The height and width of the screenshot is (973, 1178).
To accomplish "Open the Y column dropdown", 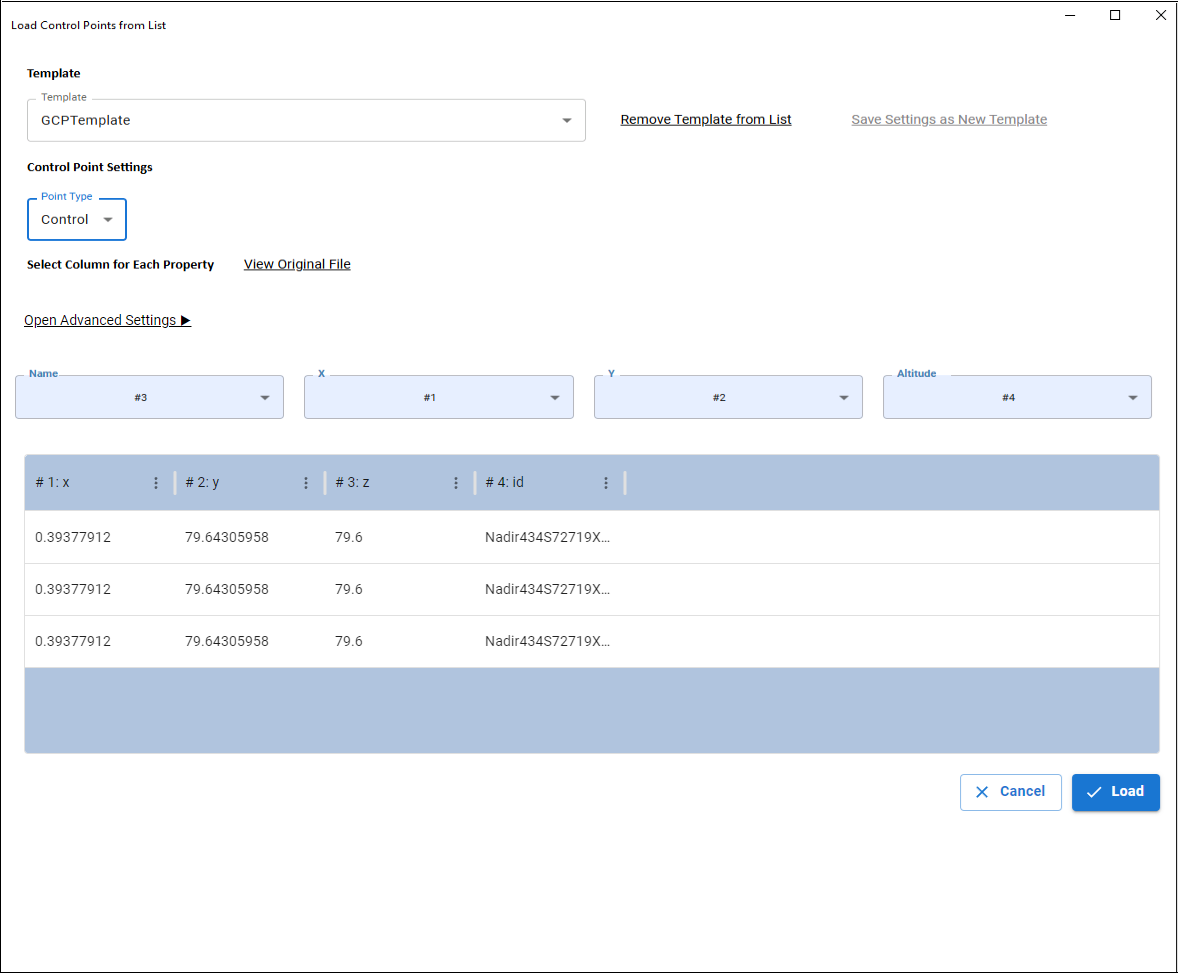I will 728,397.
